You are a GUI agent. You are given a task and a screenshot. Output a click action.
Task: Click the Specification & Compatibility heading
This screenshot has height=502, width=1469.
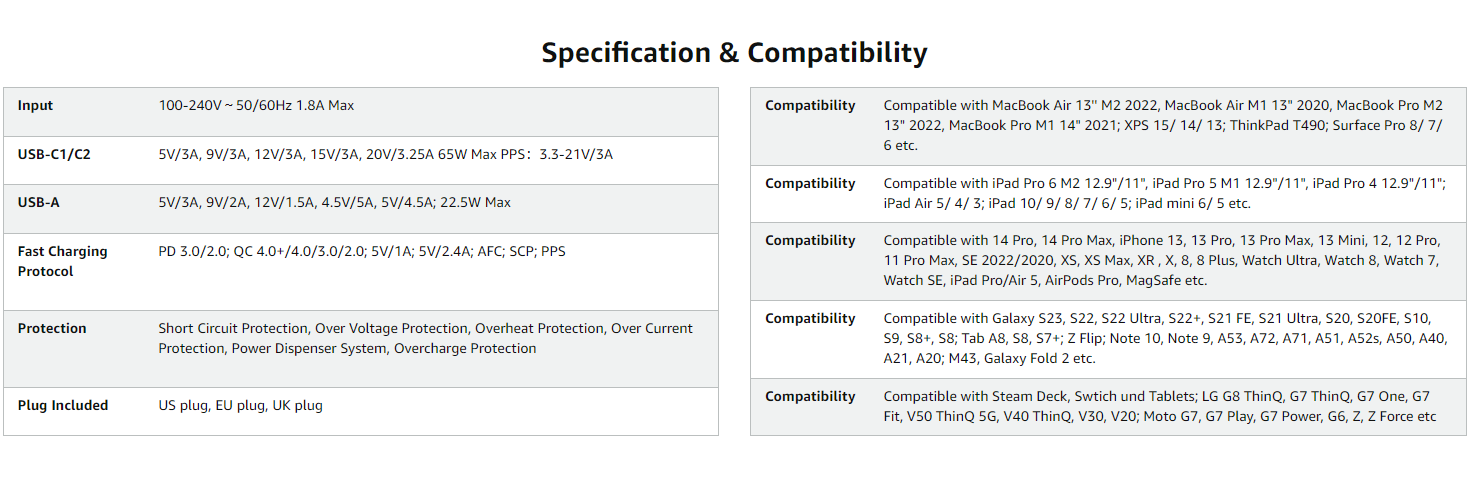(734, 52)
